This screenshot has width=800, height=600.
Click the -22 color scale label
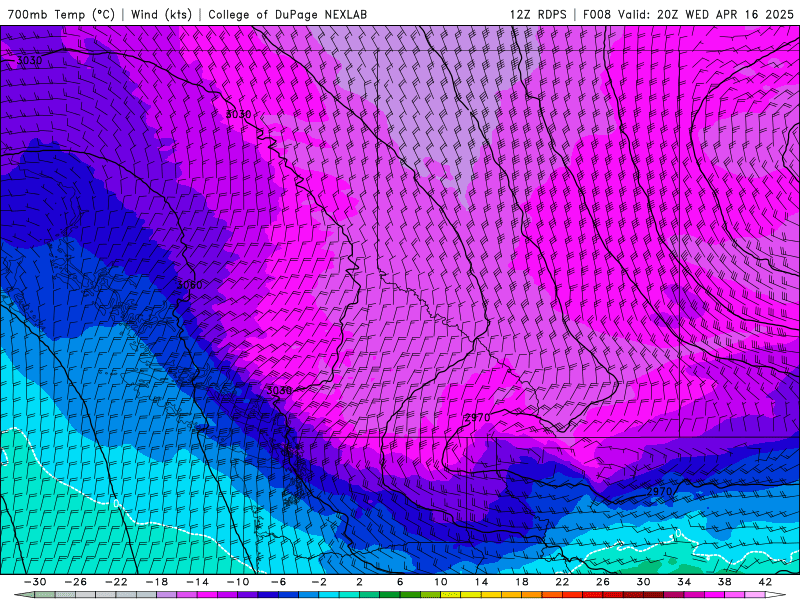(x=116, y=582)
